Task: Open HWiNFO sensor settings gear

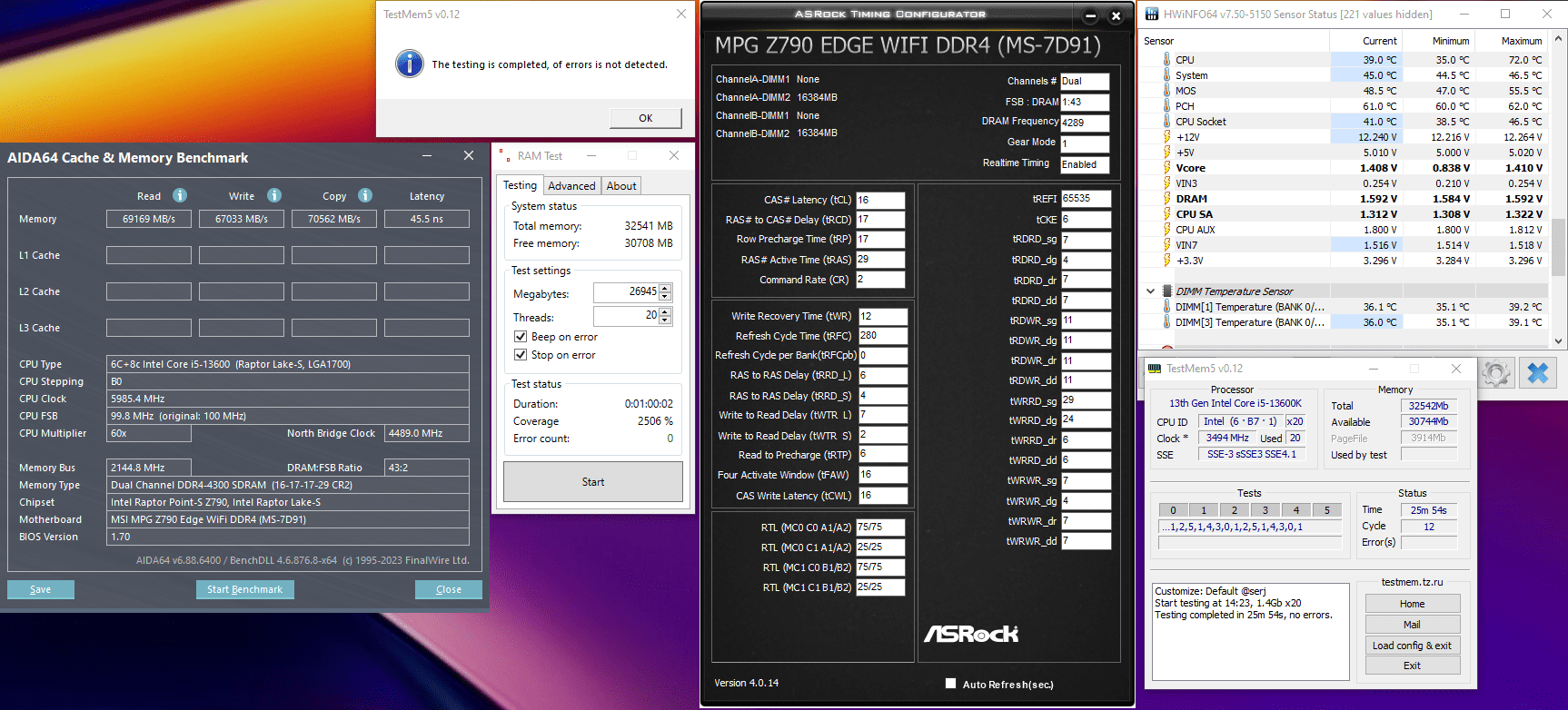Action: coord(1496,373)
